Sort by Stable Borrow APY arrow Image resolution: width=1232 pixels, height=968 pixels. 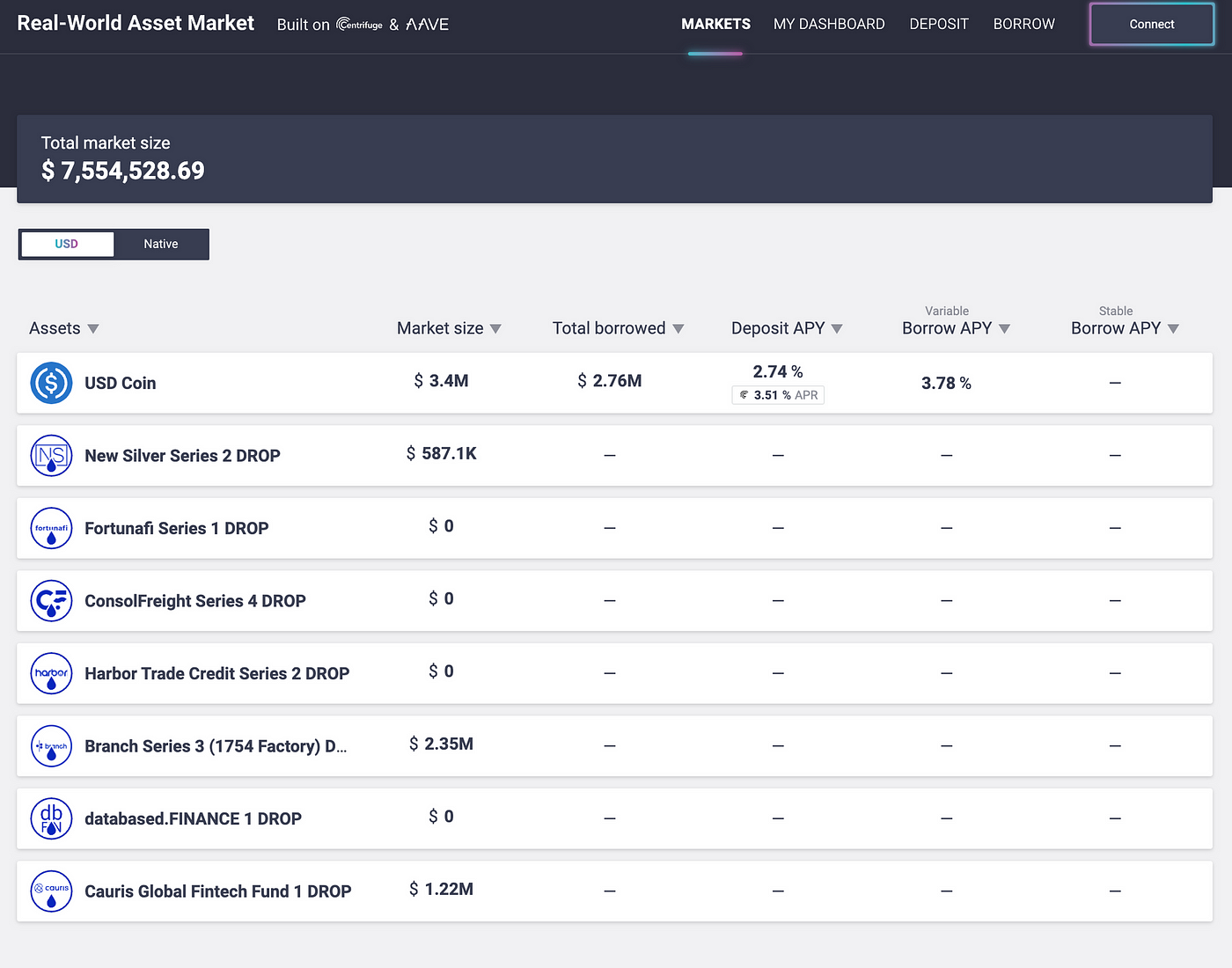point(1173,328)
